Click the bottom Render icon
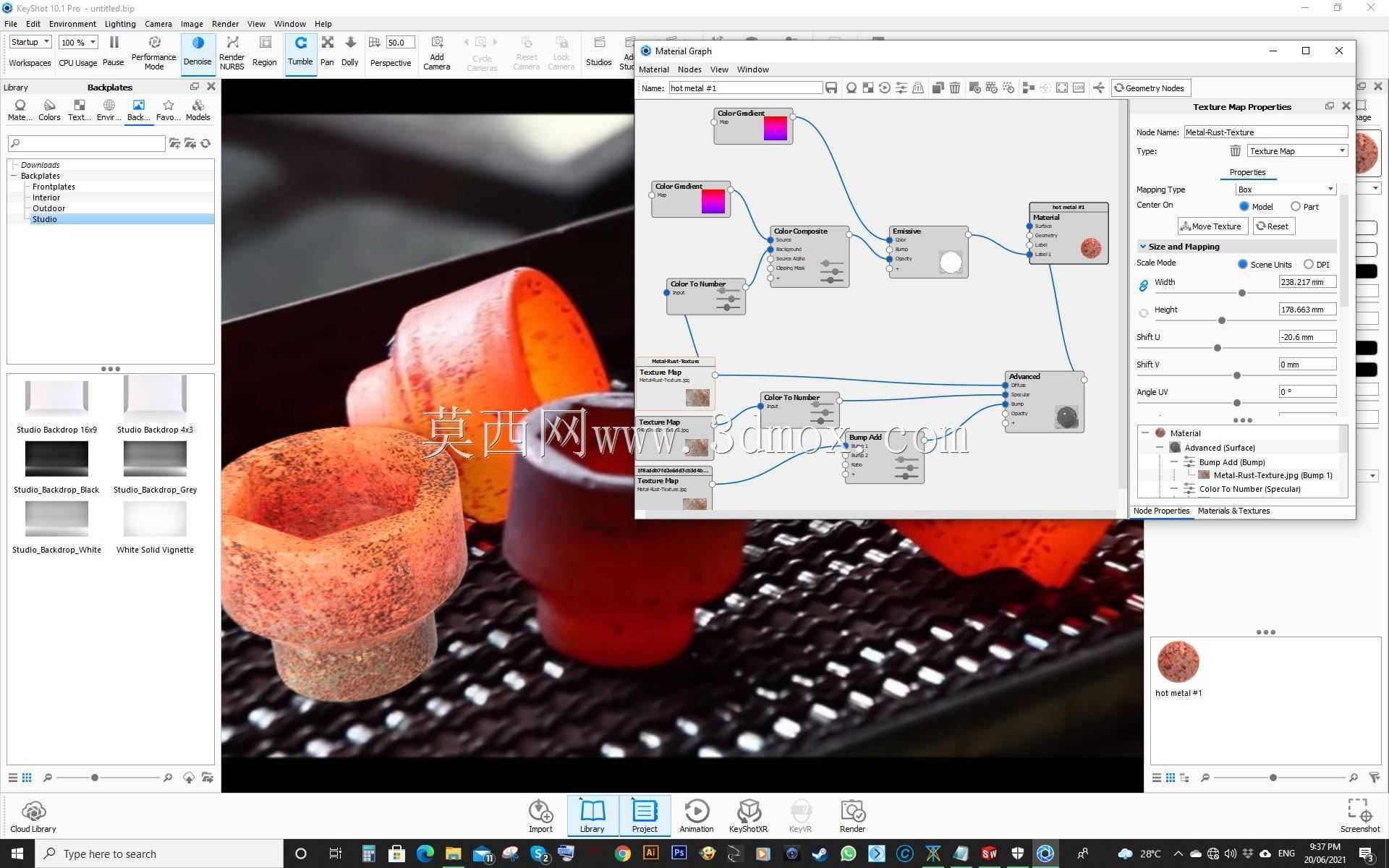The image size is (1389, 868). point(853,811)
